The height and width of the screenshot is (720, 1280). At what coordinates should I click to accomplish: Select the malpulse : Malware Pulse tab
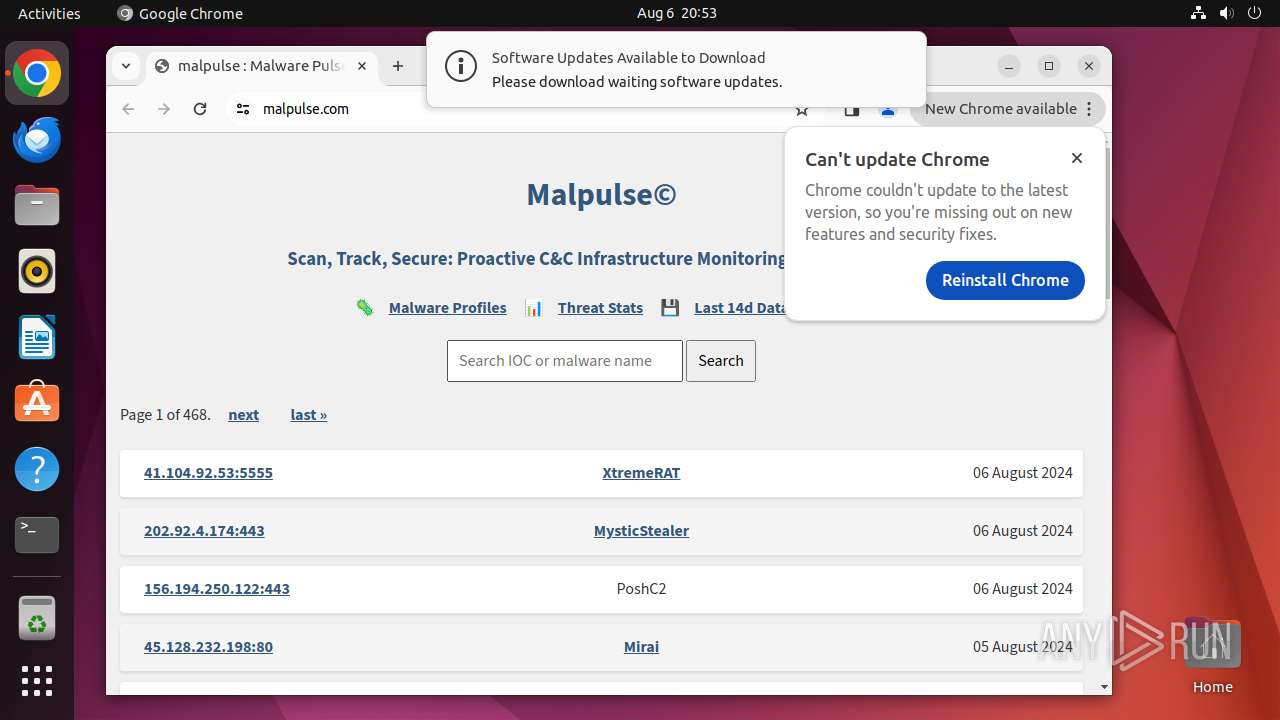click(x=260, y=66)
